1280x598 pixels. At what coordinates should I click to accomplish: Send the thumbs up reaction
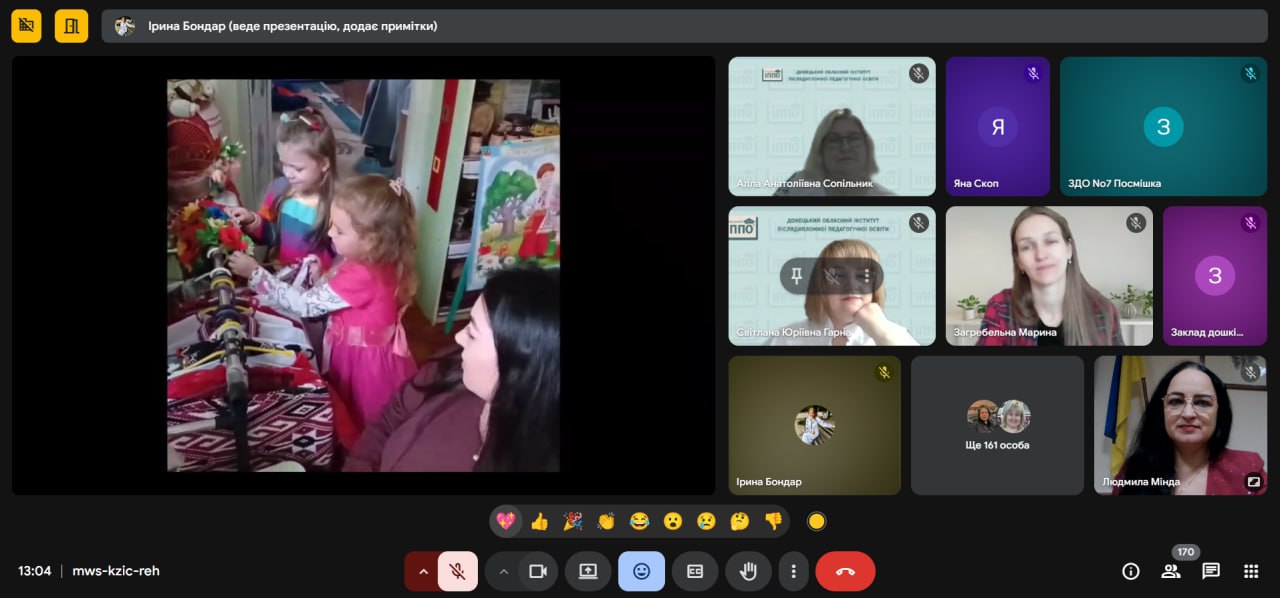click(539, 521)
